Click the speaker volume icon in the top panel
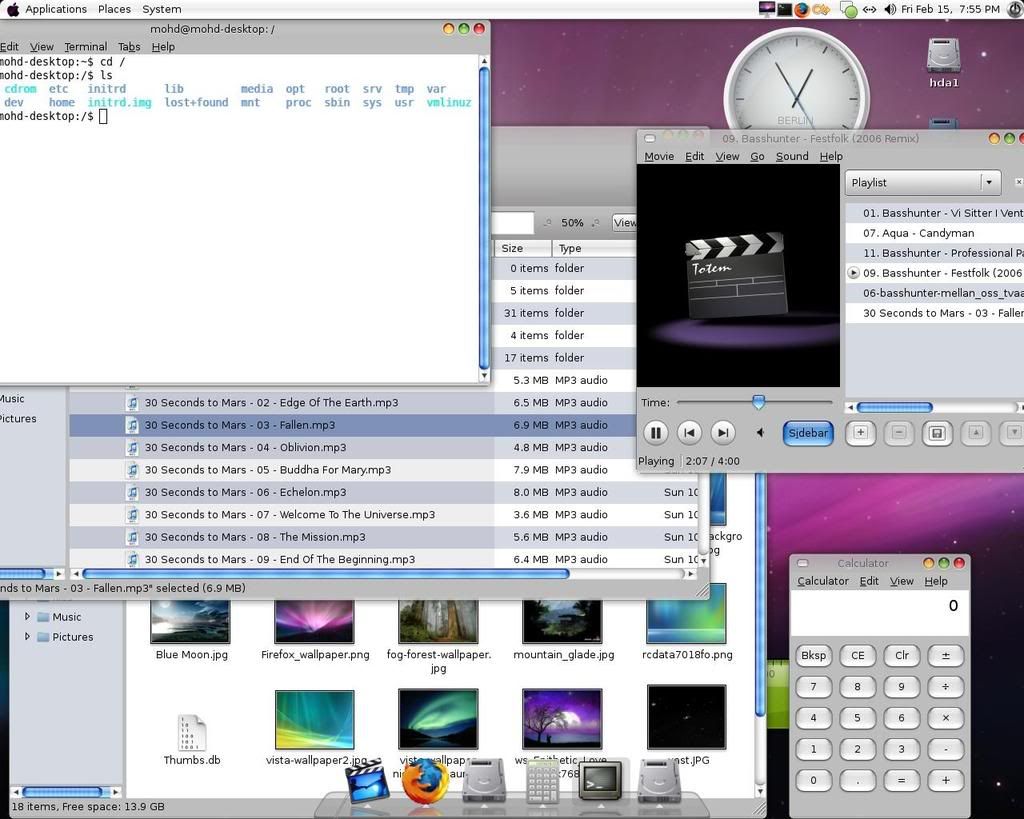Screen dimensions: 1024x819 point(889,9)
